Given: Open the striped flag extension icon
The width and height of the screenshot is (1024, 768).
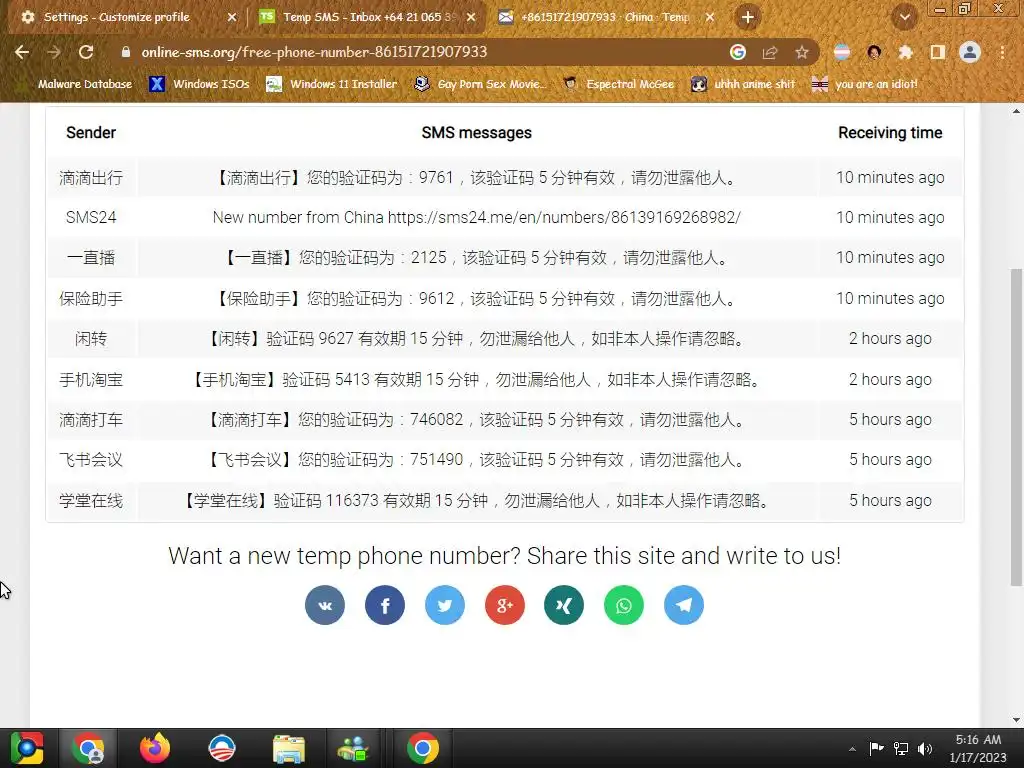Looking at the screenshot, I should (842, 52).
